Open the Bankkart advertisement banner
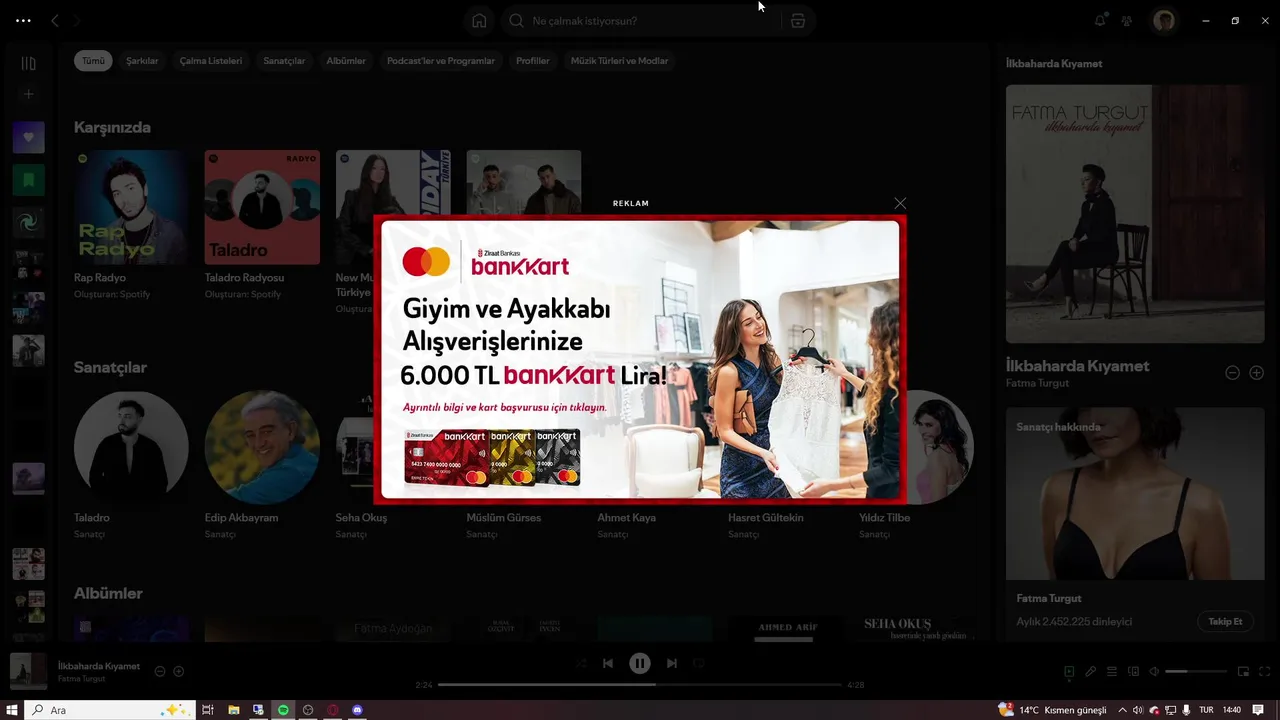1280x720 pixels. click(640, 359)
